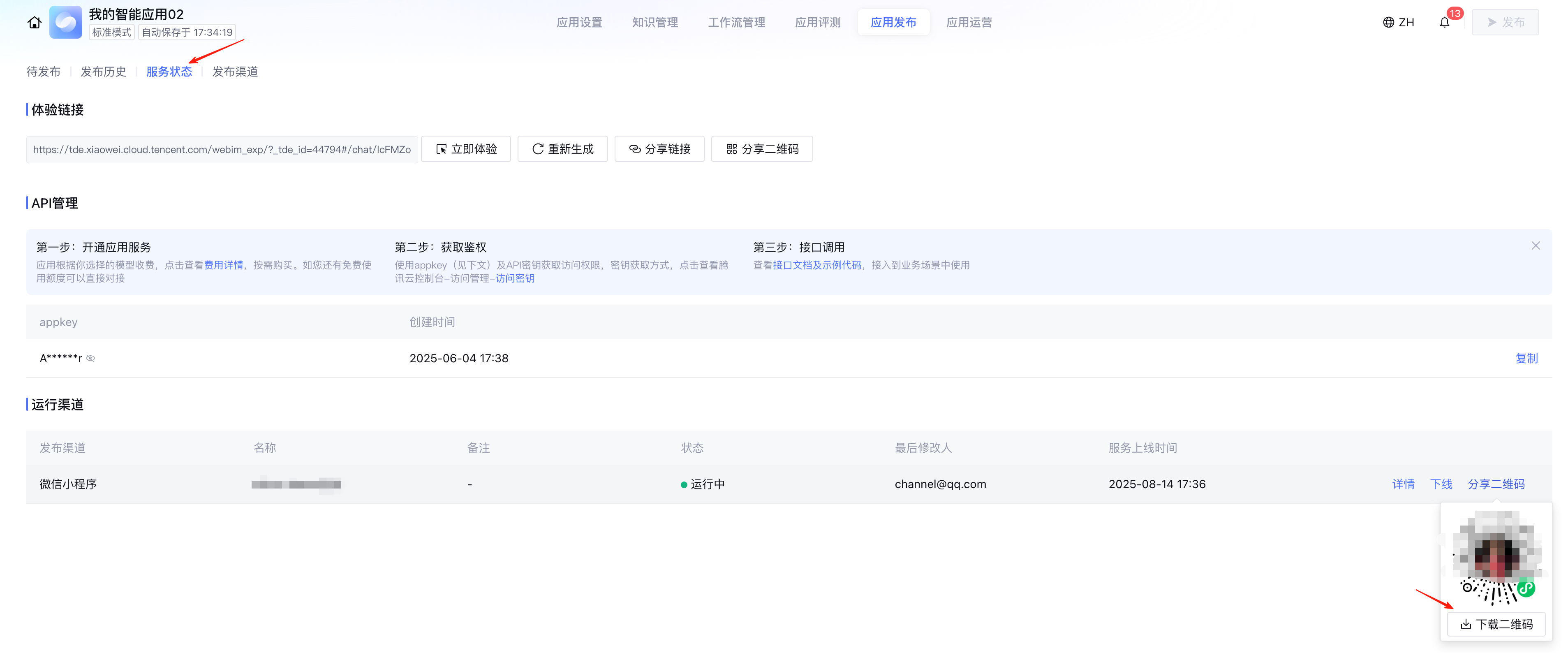Open 发布历史 sub-tab
Viewport: 1568px width, 653px height.
104,72
